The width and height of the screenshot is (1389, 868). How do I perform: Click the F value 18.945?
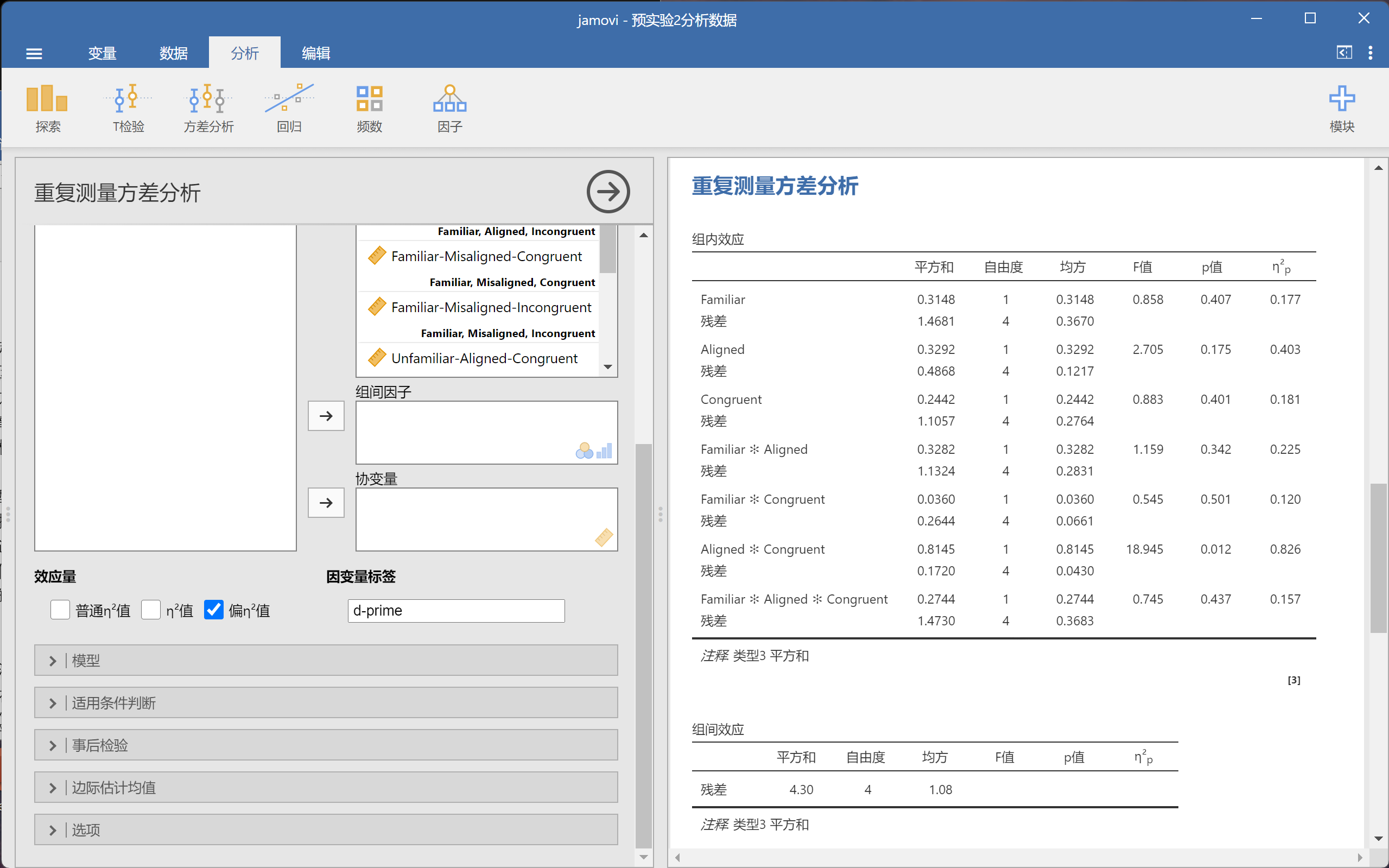tap(1144, 549)
